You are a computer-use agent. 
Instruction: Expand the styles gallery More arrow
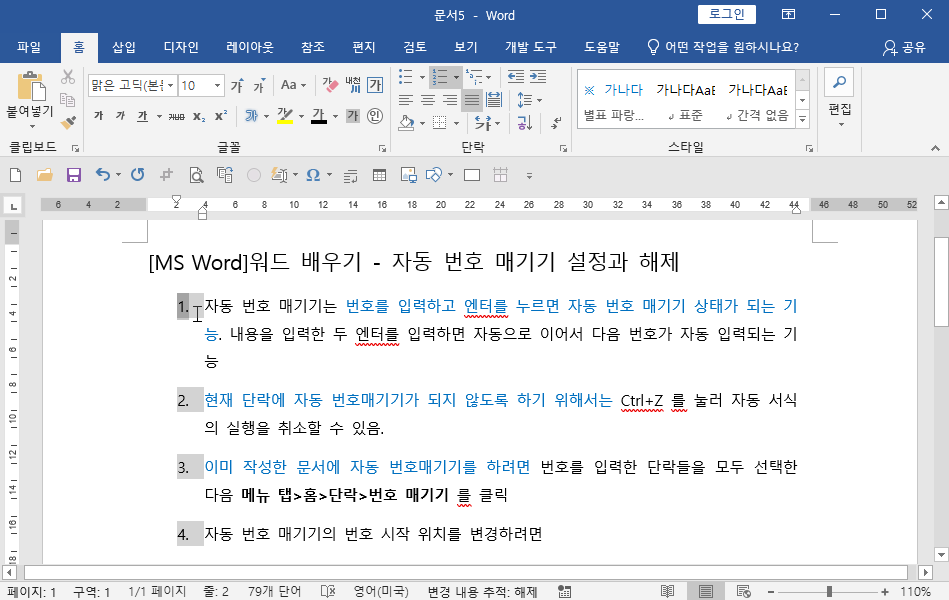pos(803,119)
